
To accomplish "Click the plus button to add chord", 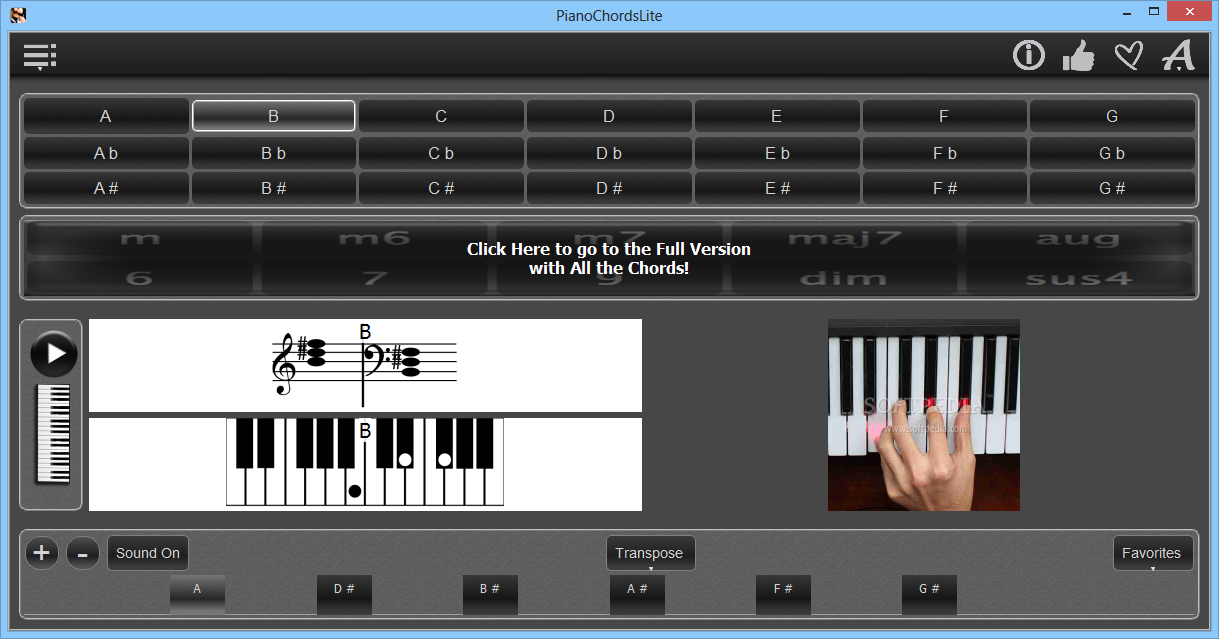I will pyautogui.click(x=41, y=552).
